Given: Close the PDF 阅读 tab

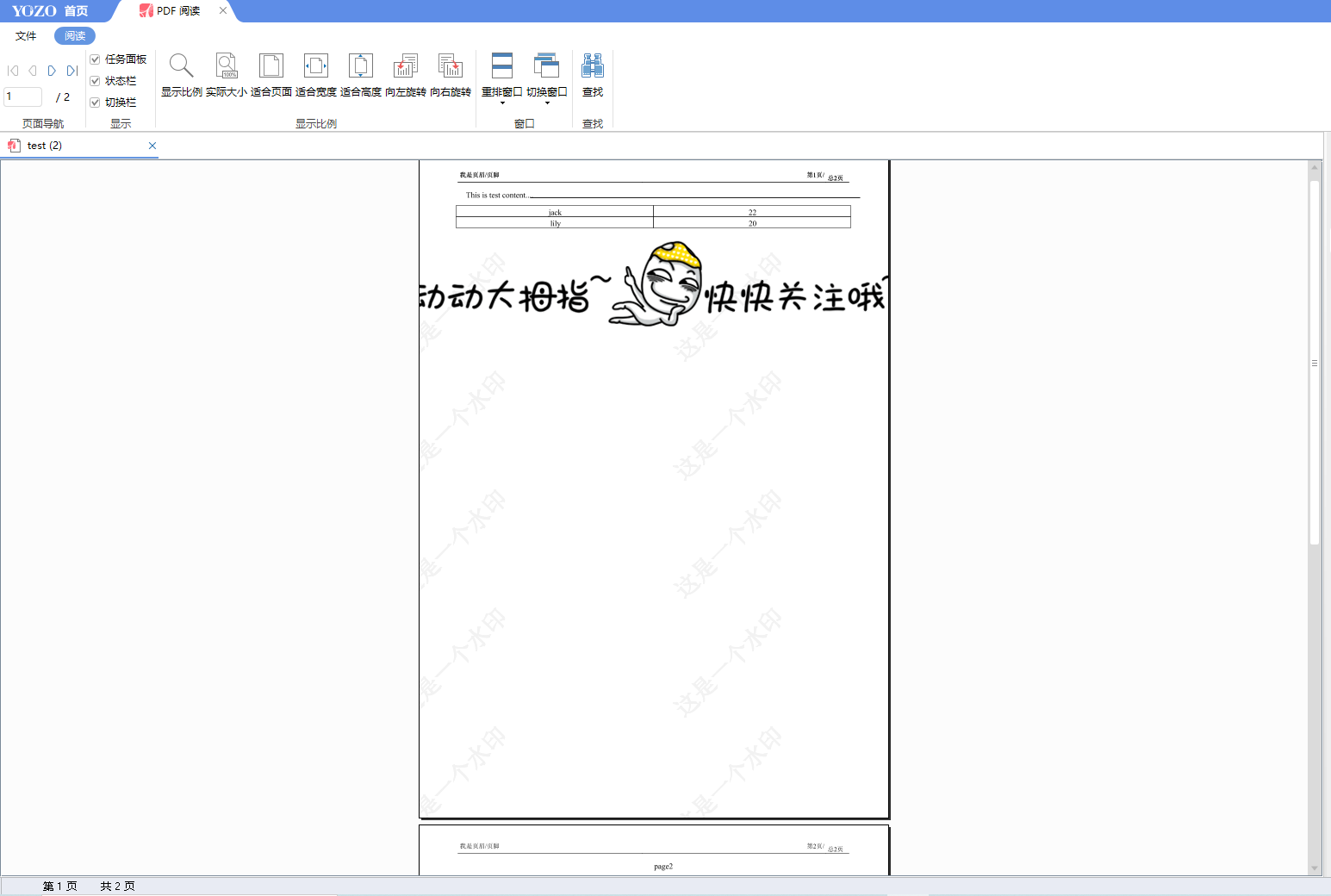Looking at the screenshot, I should pyautogui.click(x=223, y=10).
